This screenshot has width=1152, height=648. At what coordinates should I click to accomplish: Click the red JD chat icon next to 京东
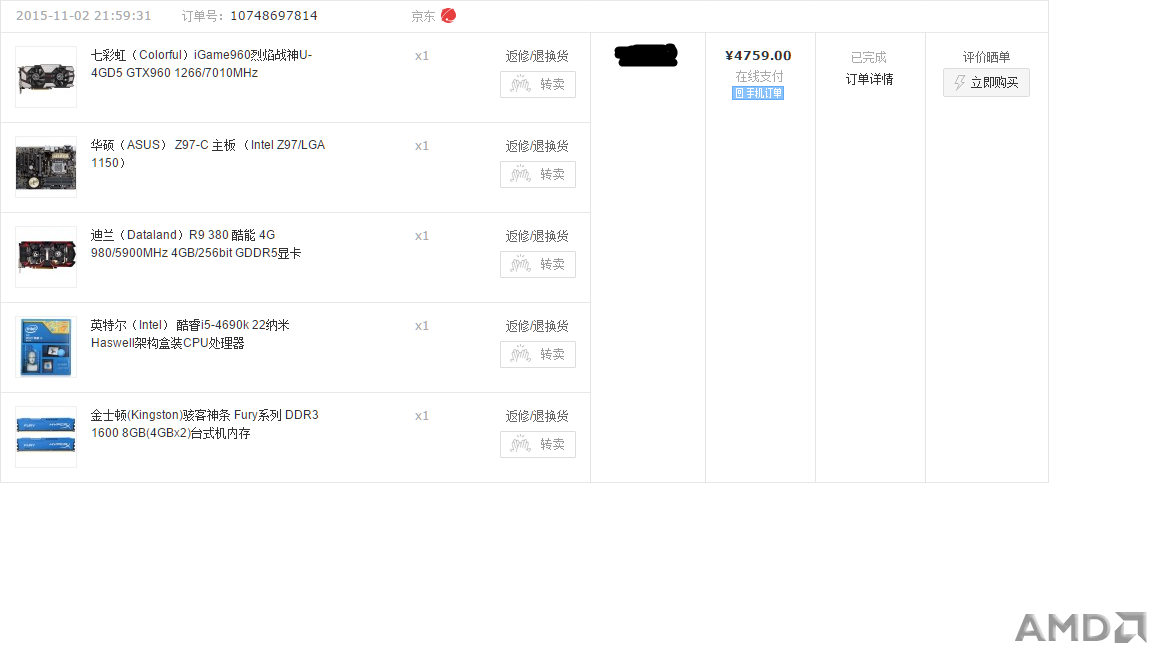448,15
